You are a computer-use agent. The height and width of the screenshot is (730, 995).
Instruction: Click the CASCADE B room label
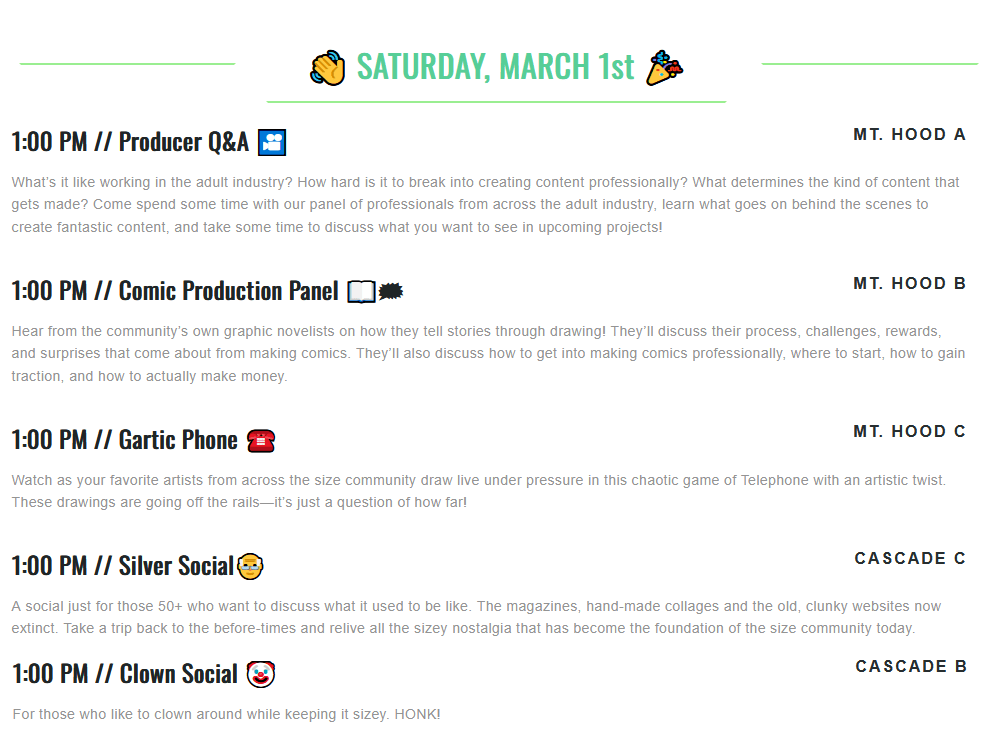(911, 667)
